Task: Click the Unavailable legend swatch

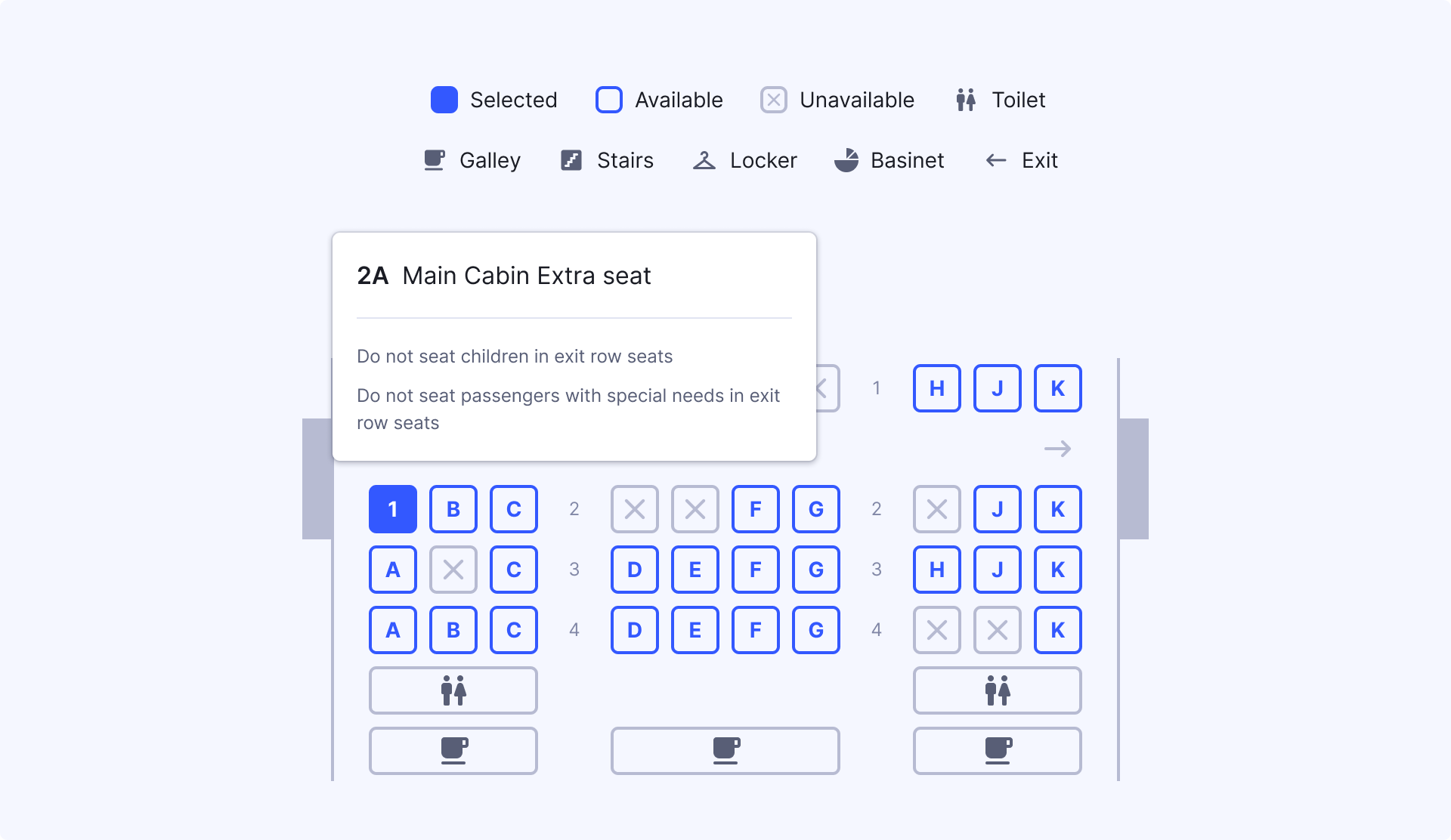Action: [x=773, y=99]
